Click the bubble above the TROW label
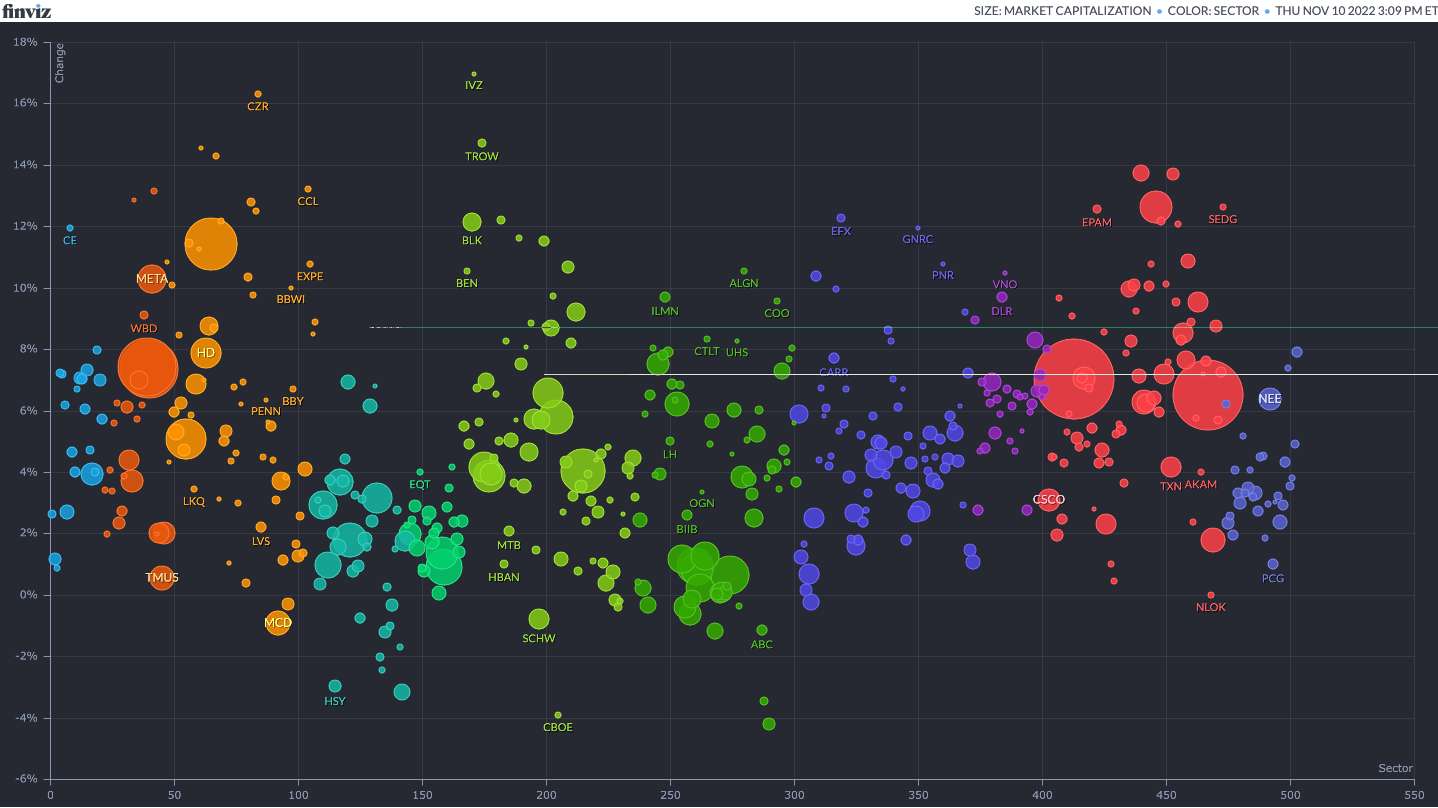 tap(482, 143)
